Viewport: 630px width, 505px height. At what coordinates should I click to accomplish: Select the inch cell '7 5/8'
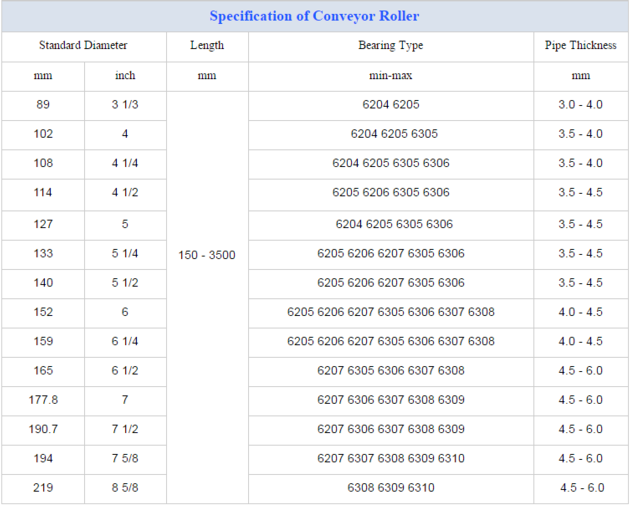click(125, 459)
